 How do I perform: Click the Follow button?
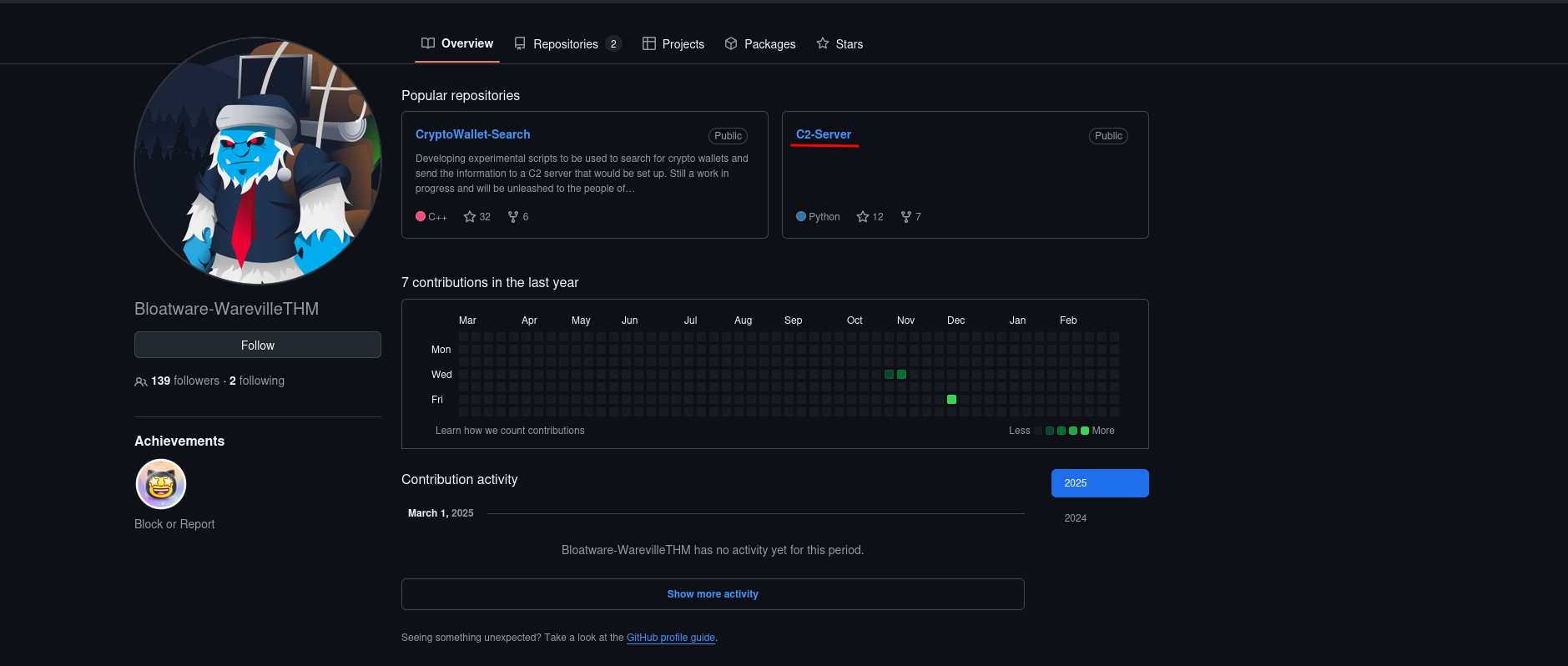[x=258, y=345]
